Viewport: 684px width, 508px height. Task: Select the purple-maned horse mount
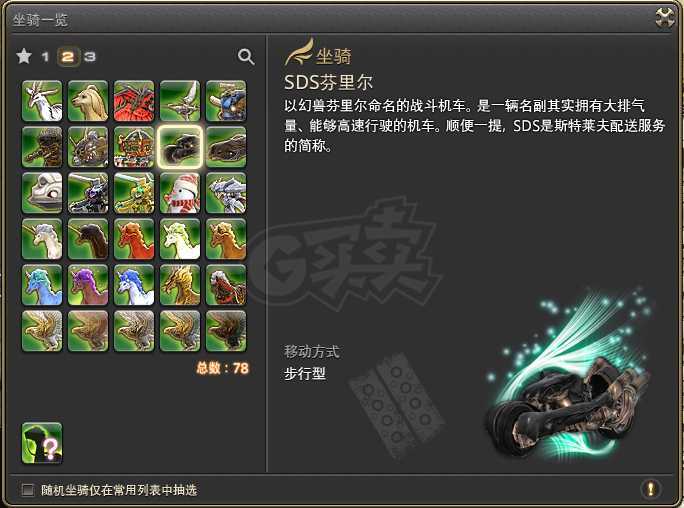coord(88,285)
